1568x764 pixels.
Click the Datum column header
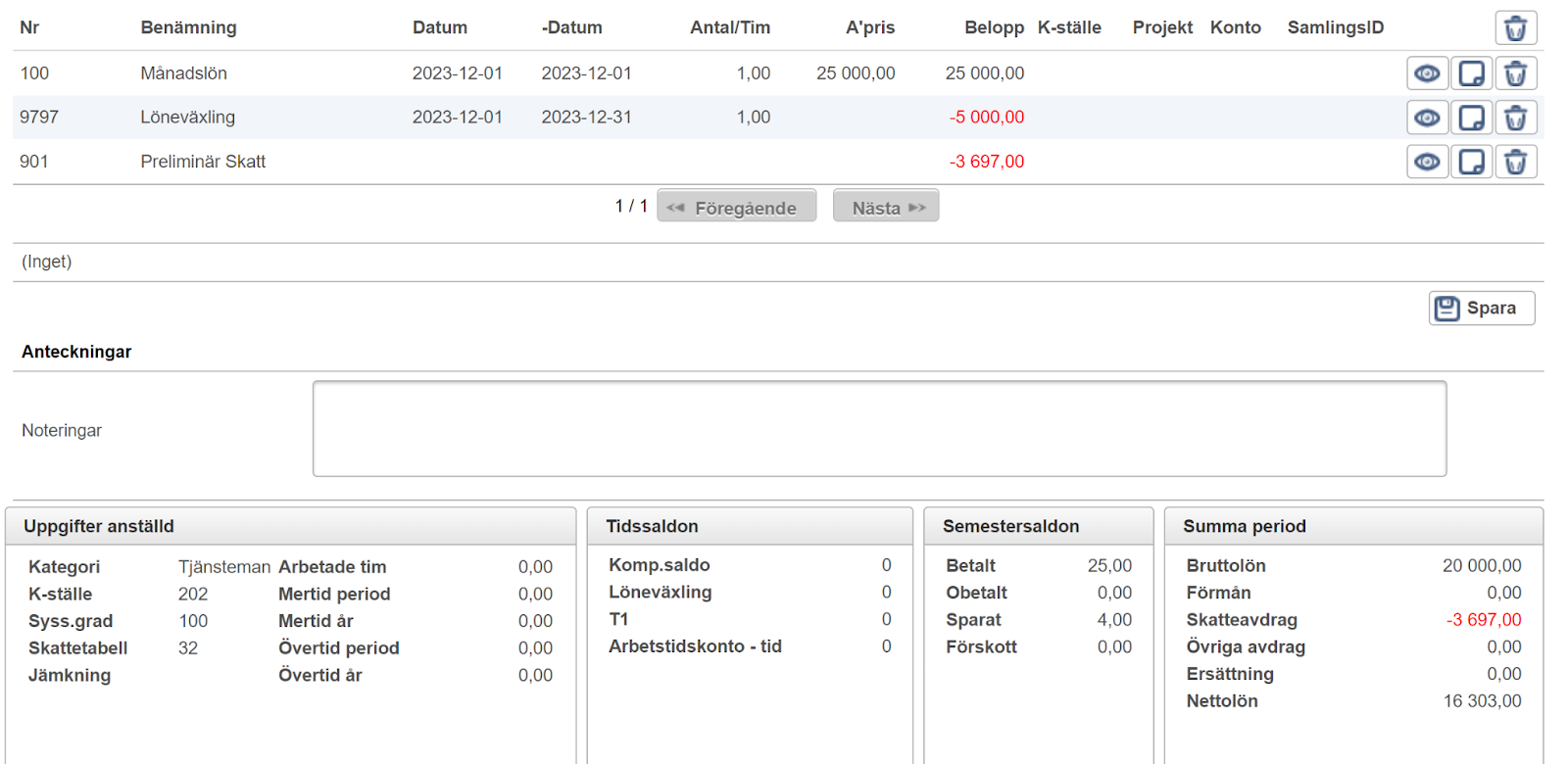[x=439, y=27]
